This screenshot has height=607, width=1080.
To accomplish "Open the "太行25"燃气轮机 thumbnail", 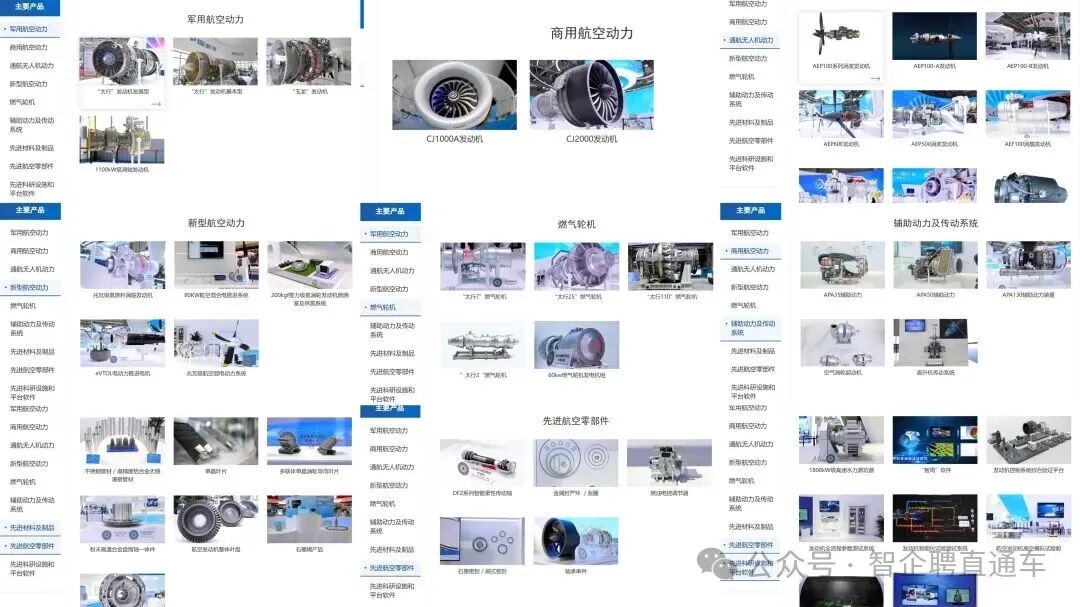I will pos(577,267).
